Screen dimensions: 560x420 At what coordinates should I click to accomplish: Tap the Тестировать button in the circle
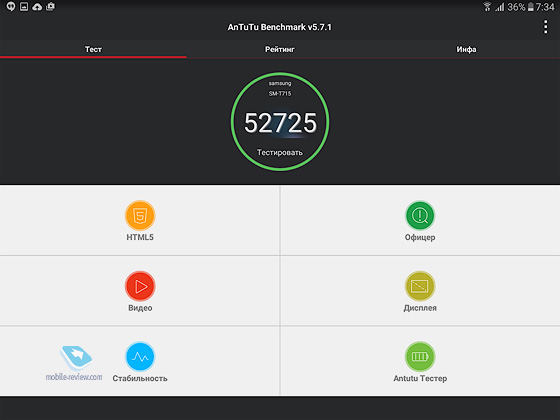coord(280,152)
